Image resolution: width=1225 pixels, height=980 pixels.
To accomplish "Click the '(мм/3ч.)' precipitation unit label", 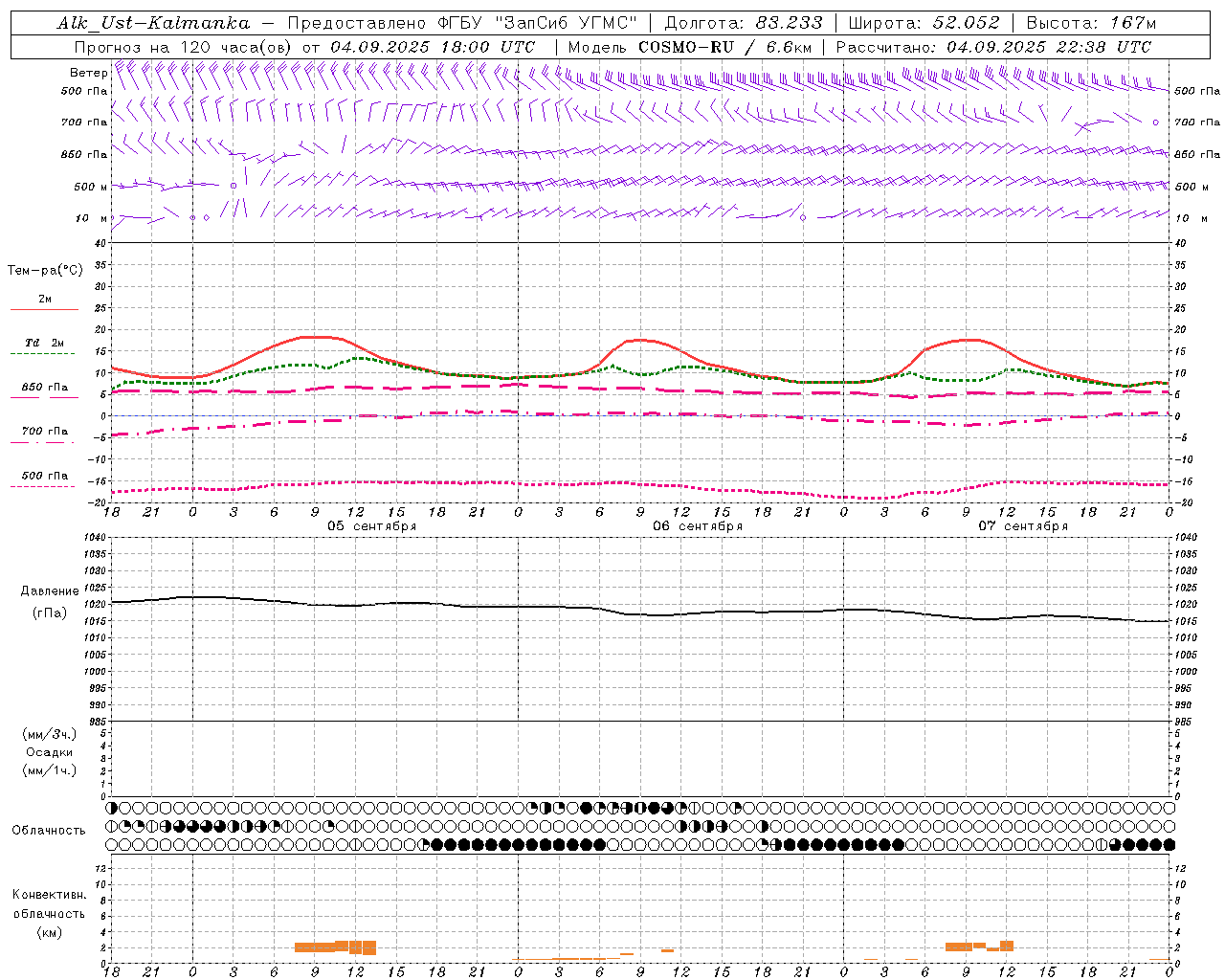I will pos(50,734).
